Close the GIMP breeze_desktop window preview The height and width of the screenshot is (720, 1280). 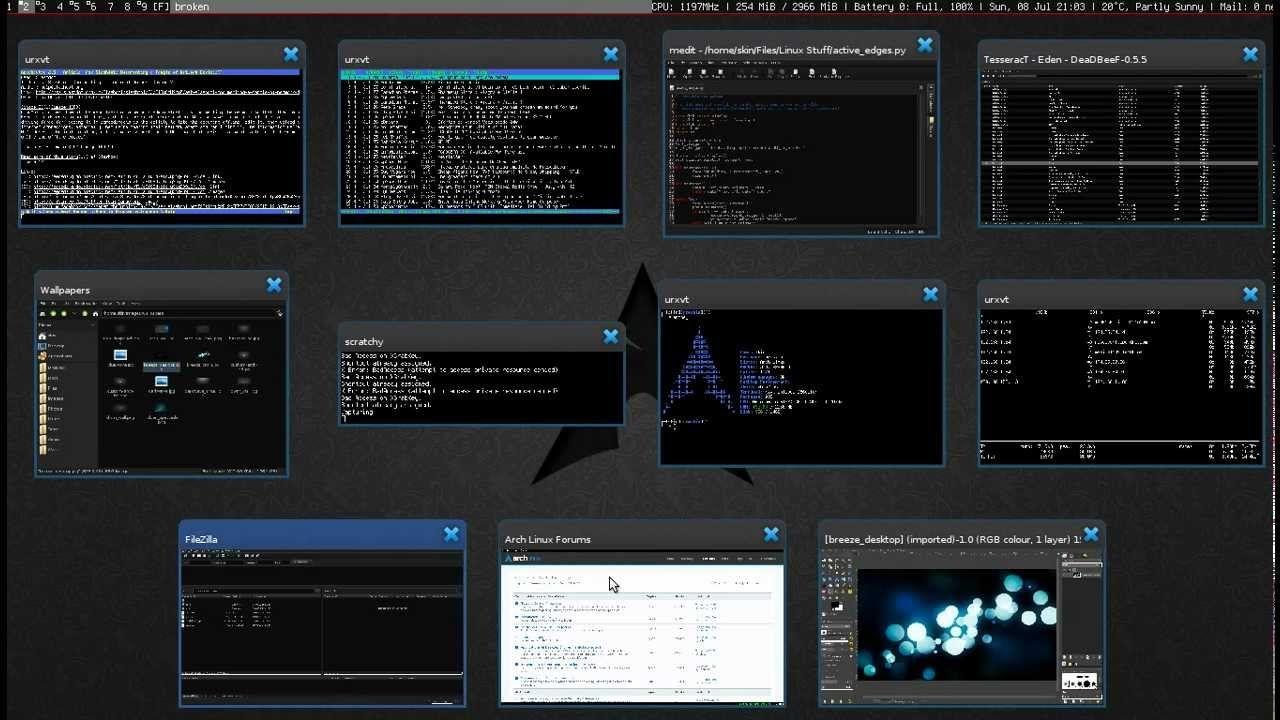tap(1091, 535)
